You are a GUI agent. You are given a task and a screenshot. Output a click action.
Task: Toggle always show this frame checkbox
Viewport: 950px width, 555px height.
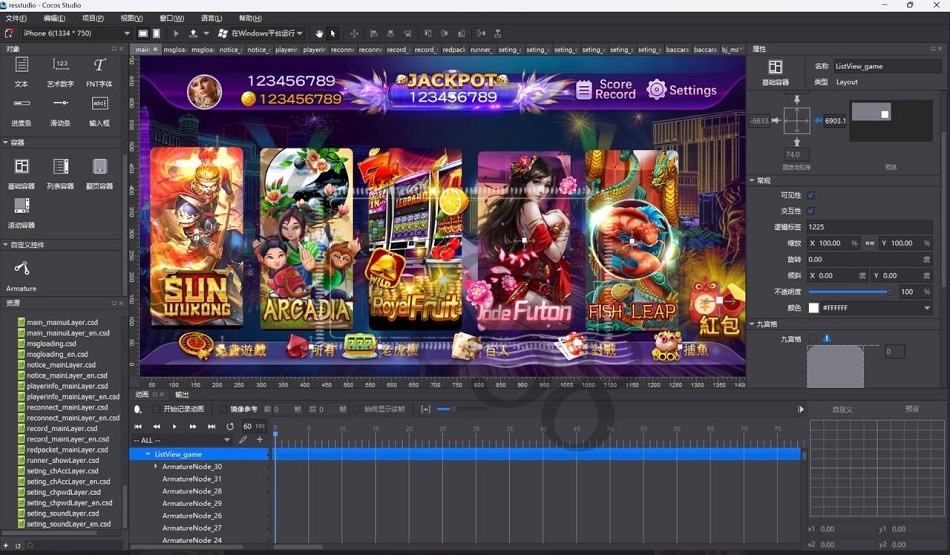click(x=357, y=410)
